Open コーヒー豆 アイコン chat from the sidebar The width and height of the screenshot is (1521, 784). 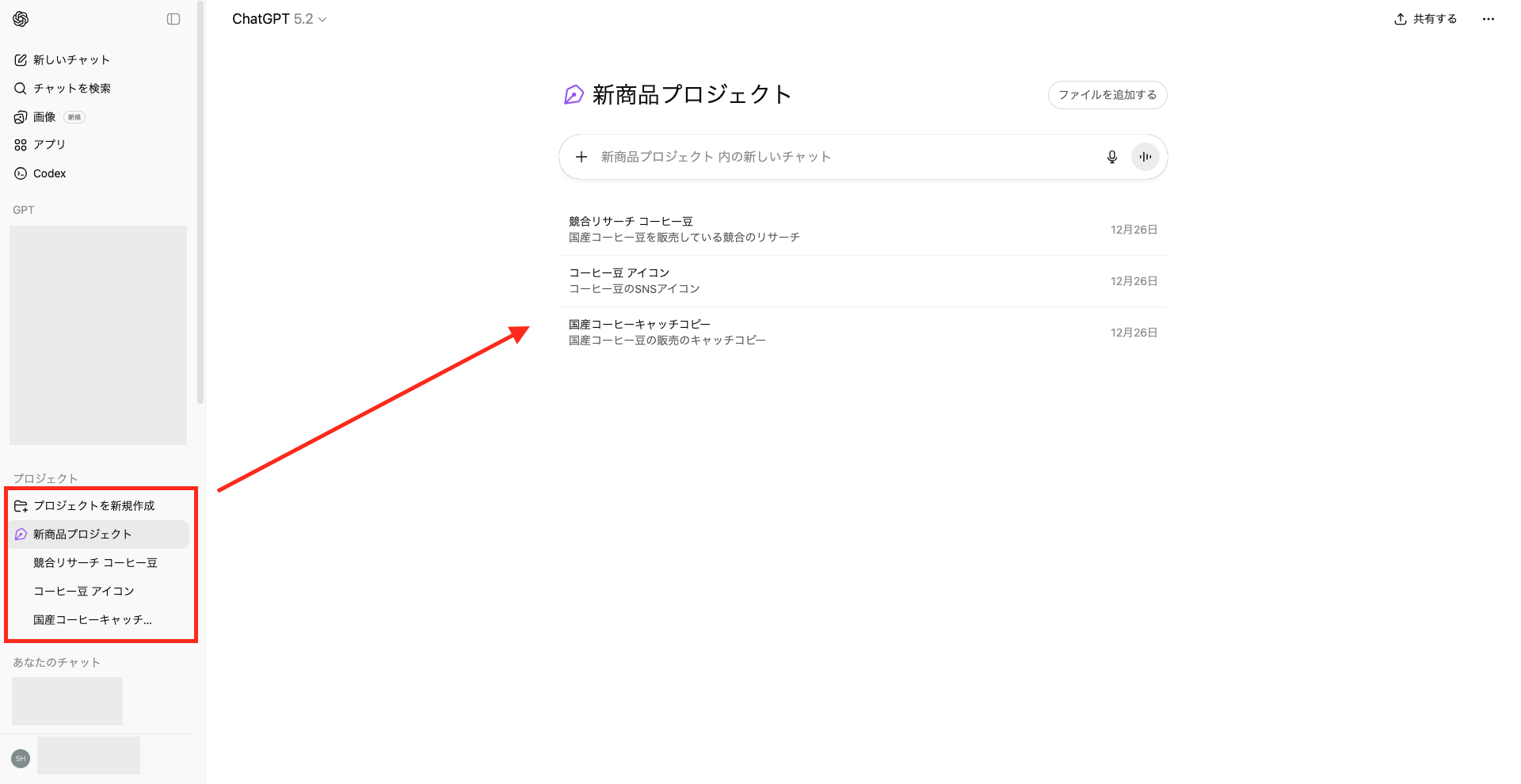(83, 591)
